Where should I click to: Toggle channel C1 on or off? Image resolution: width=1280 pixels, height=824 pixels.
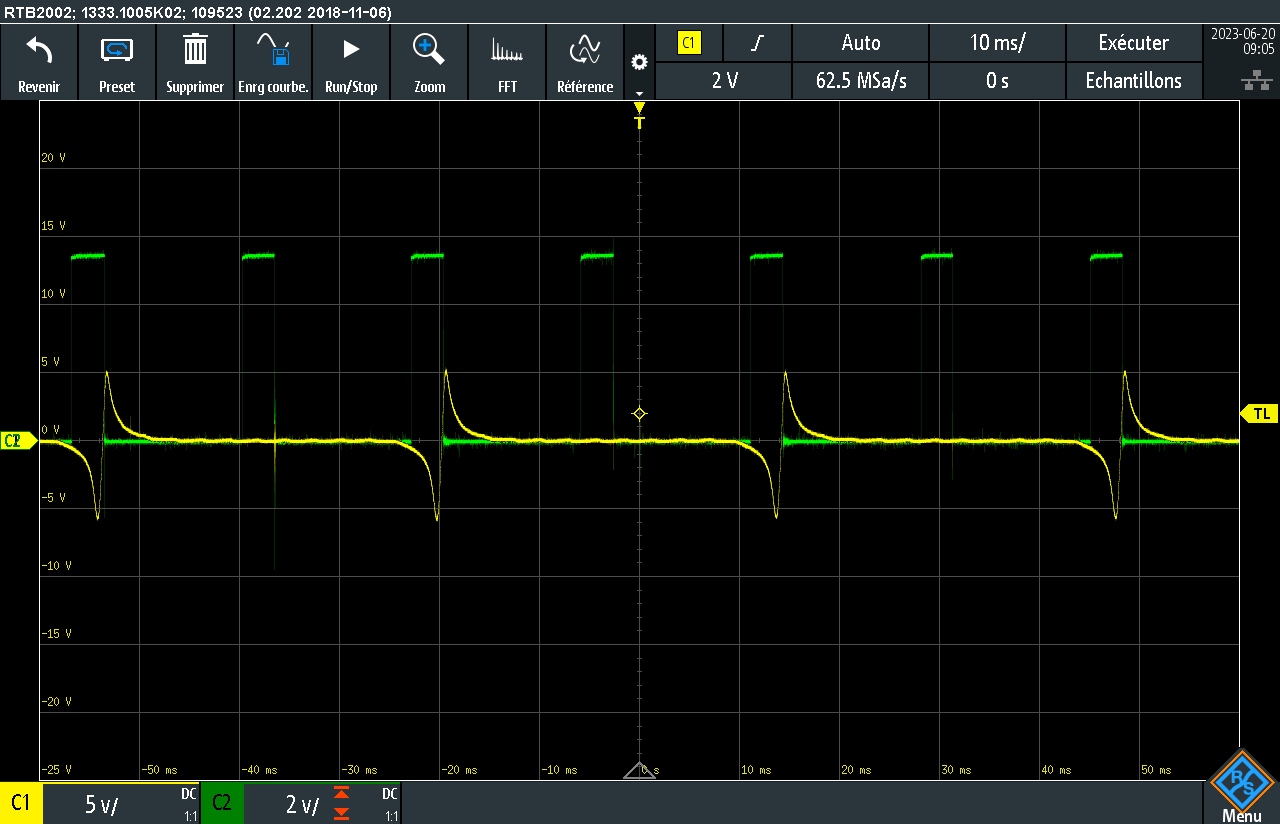tap(20, 802)
